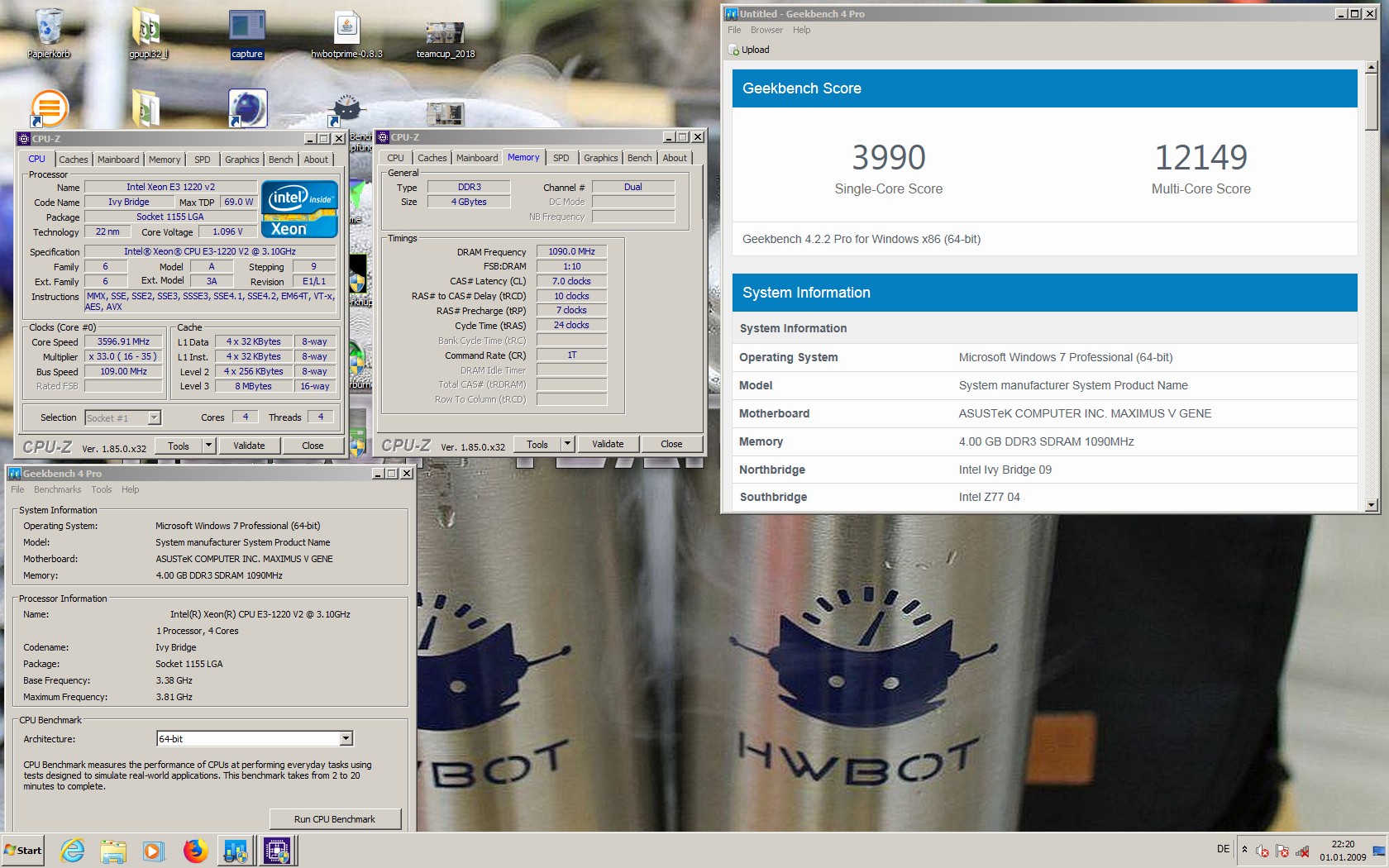Open the blue sphere shortcut icon on desktop
Image resolution: width=1389 pixels, height=868 pixels.
[x=247, y=107]
